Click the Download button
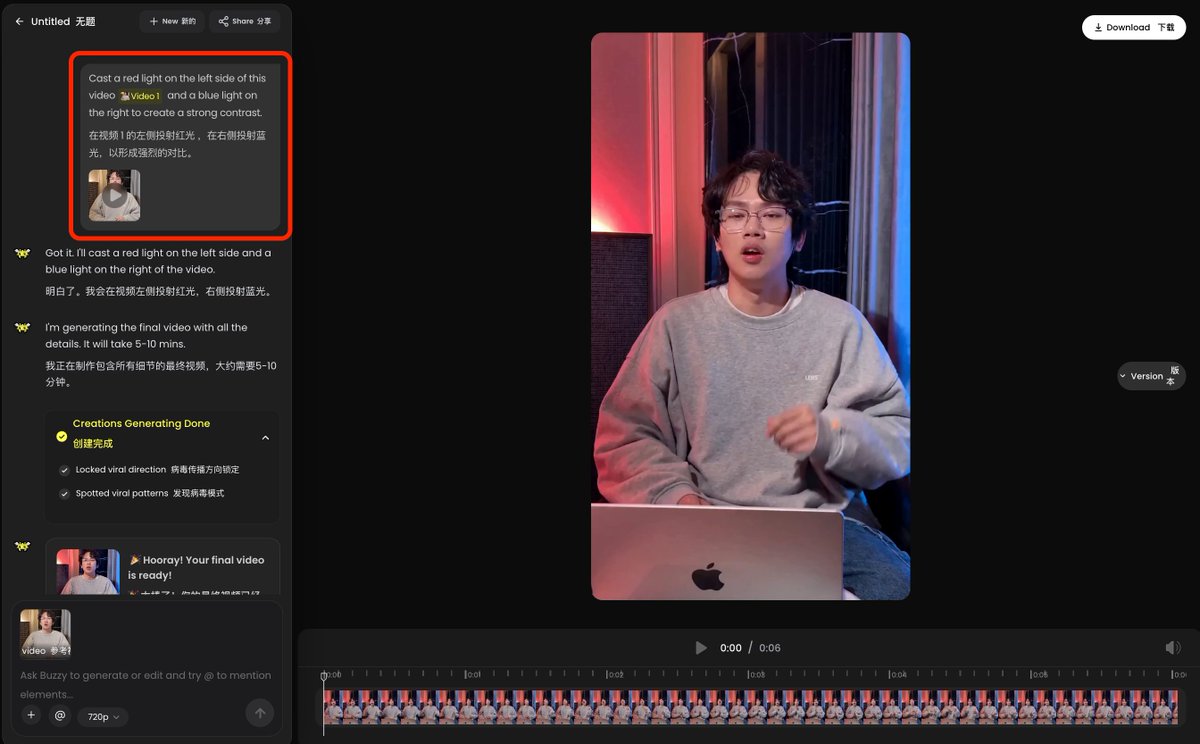1200x744 pixels. point(1134,27)
